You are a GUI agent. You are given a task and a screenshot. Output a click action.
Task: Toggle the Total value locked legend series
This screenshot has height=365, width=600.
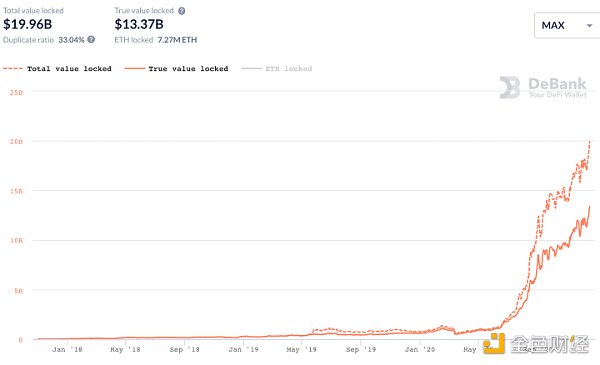(x=57, y=69)
